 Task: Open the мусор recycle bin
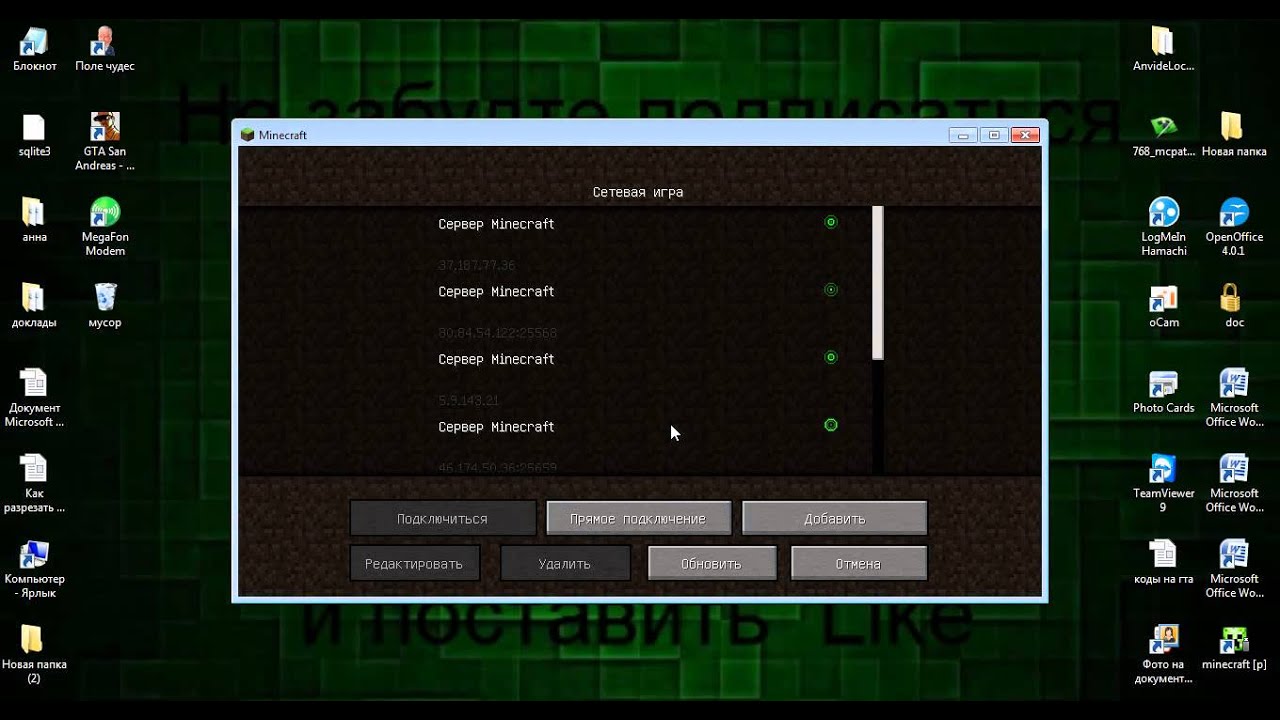pyautogui.click(x=104, y=306)
